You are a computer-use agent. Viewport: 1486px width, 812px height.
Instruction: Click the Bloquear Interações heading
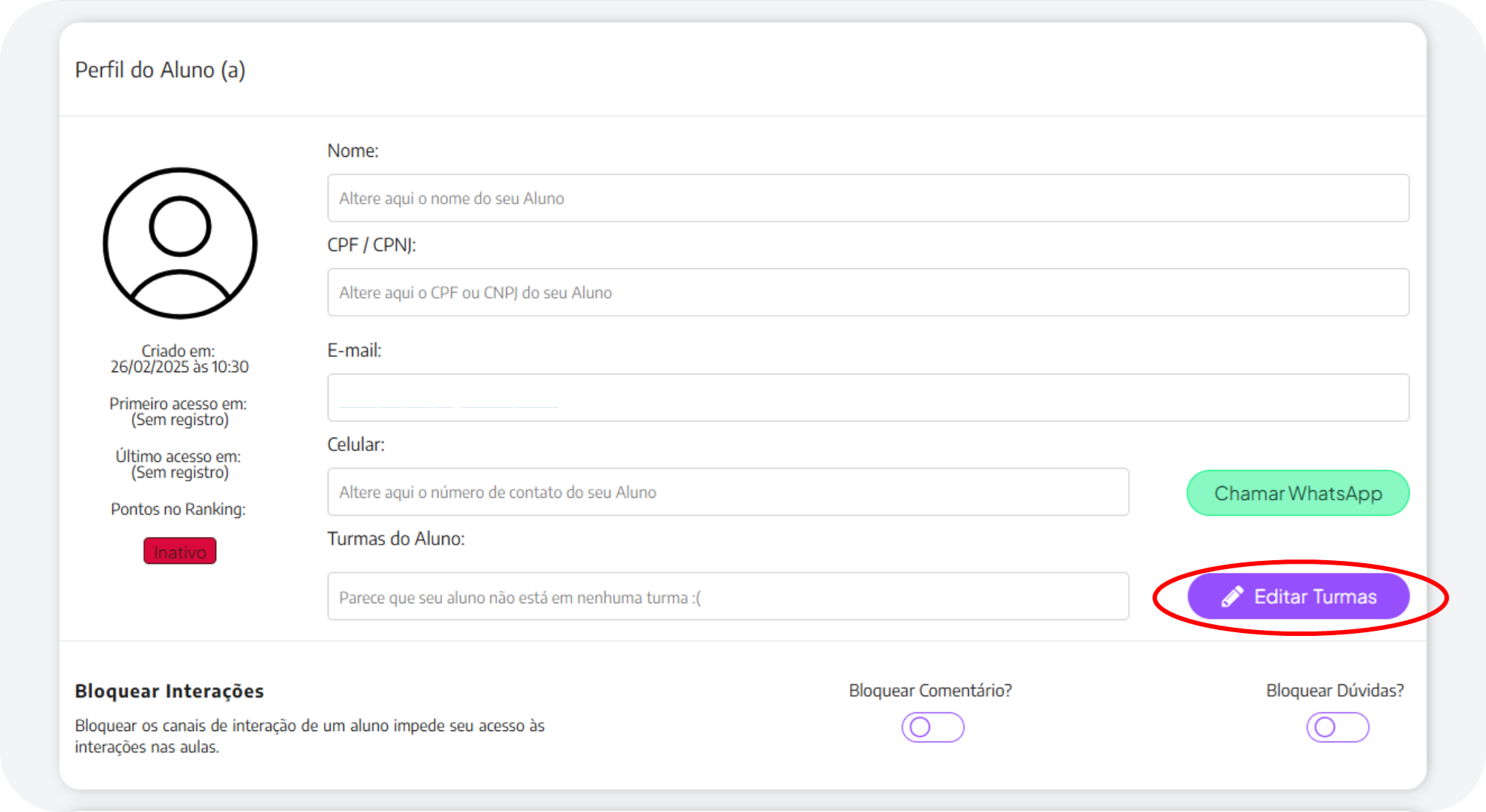pos(169,692)
